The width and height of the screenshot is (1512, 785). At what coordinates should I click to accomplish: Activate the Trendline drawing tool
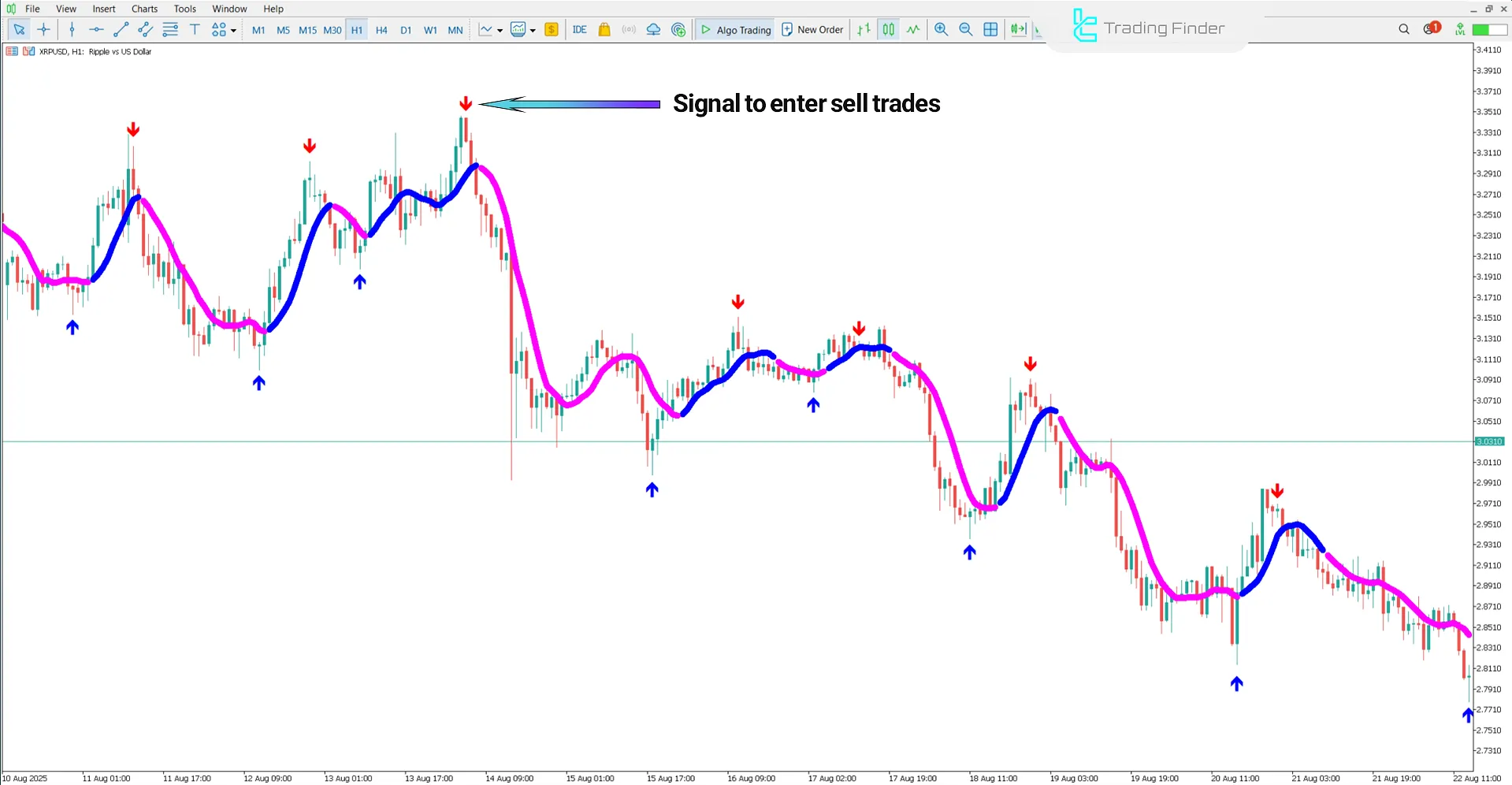(x=121, y=29)
